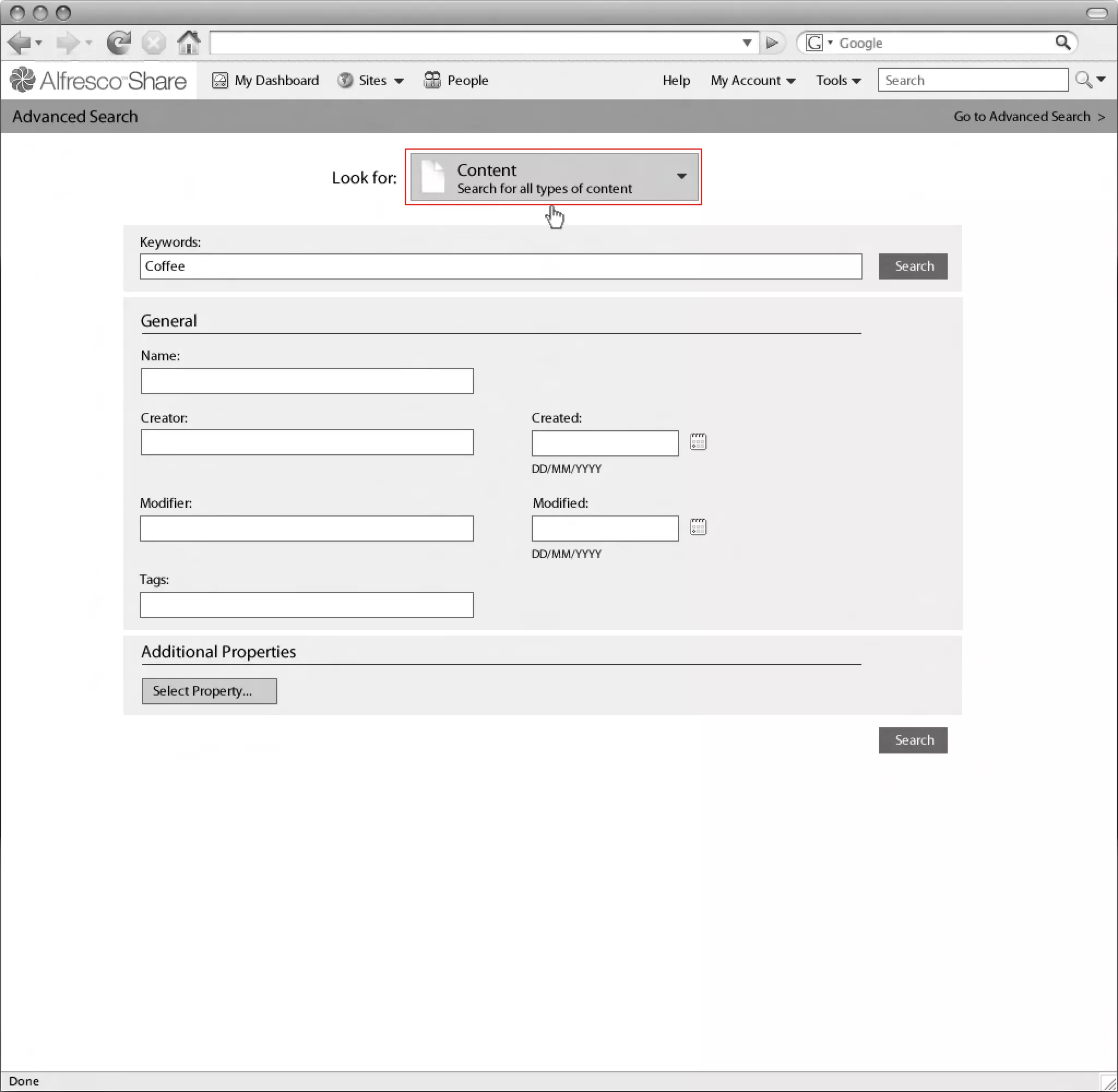The width and height of the screenshot is (1118, 1092).
Task: Click the browser reload icon
Action: pos(118,43)
